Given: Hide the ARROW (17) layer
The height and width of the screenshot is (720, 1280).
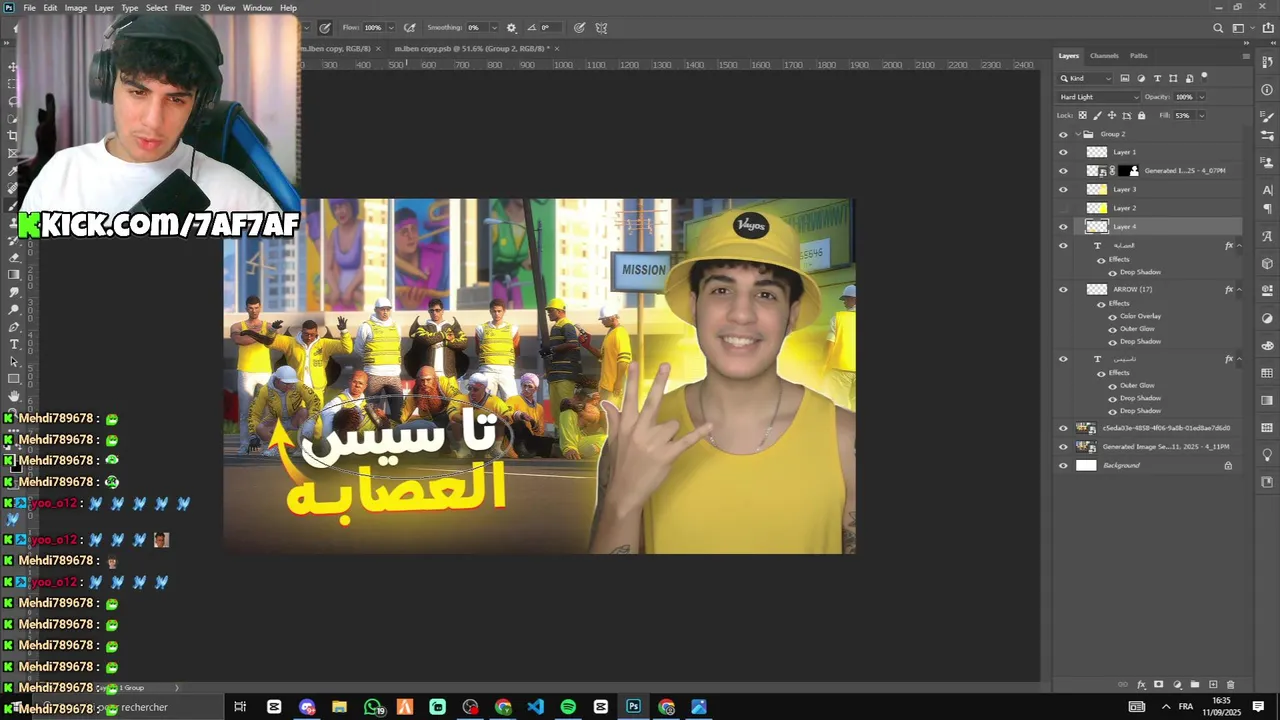Looking at the screenshot, I should [x=1063, y=290].
